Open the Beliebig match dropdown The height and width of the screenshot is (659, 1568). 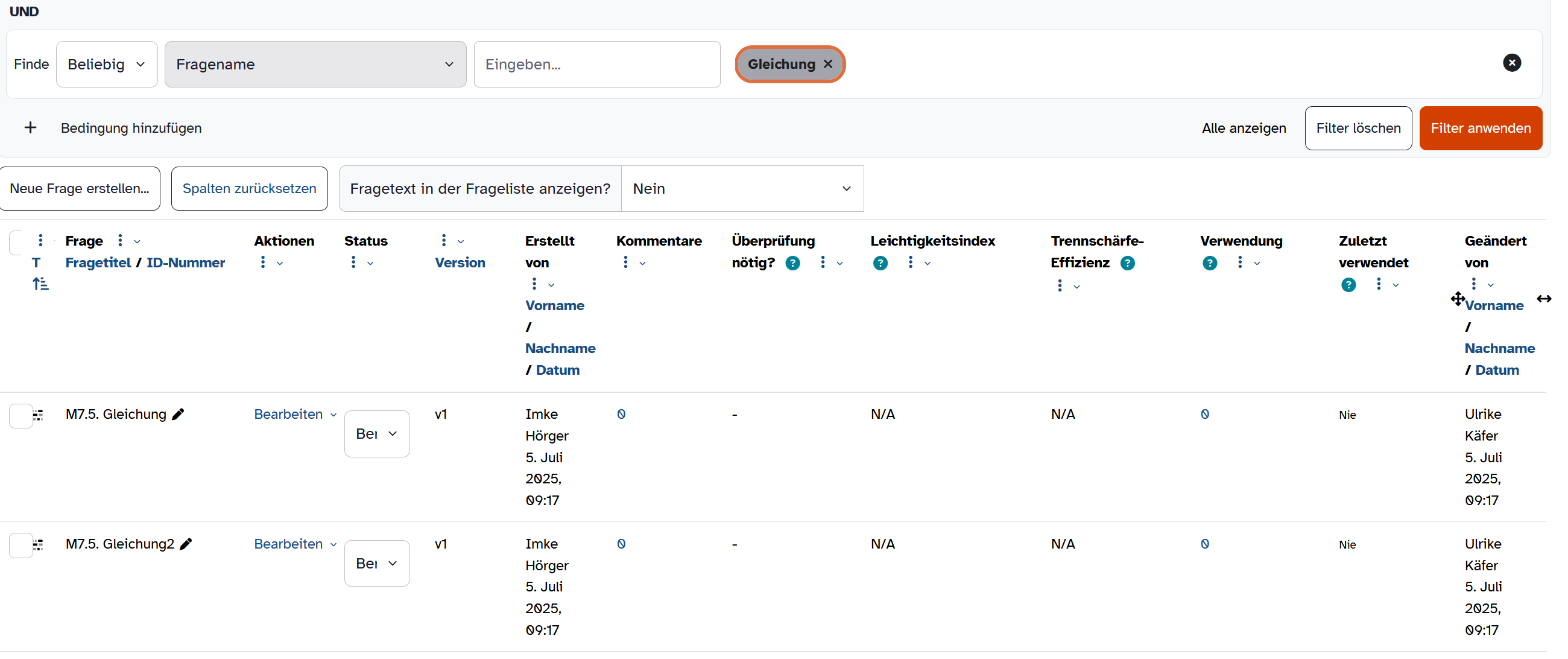107,65
